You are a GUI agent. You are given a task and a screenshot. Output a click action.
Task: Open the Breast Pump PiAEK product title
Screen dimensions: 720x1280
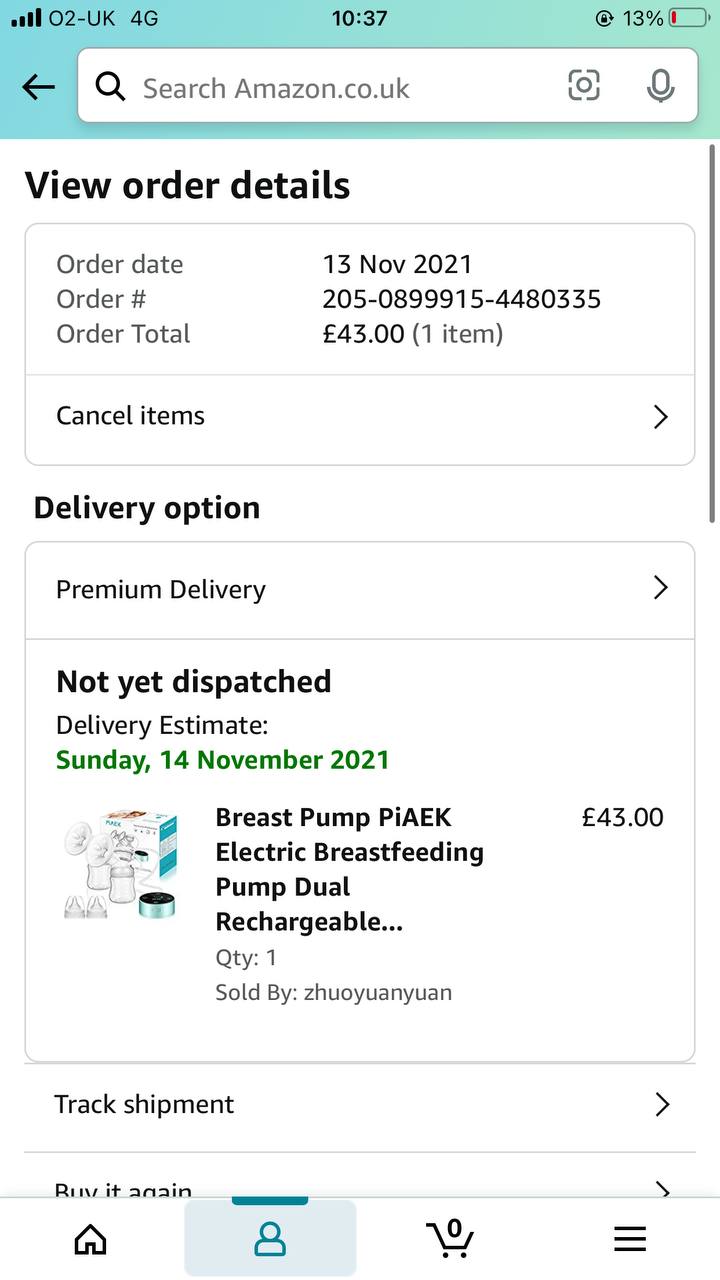tap(350, 870)
